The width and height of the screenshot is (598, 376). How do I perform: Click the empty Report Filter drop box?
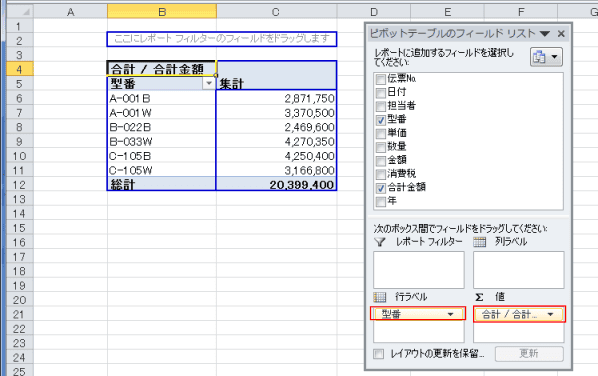pos(419,270)
